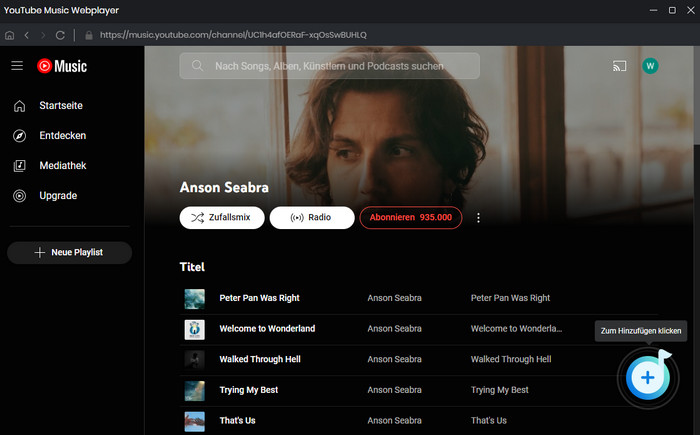
Task: Open Startseite in the sidebar
Action: coord(61,105)
